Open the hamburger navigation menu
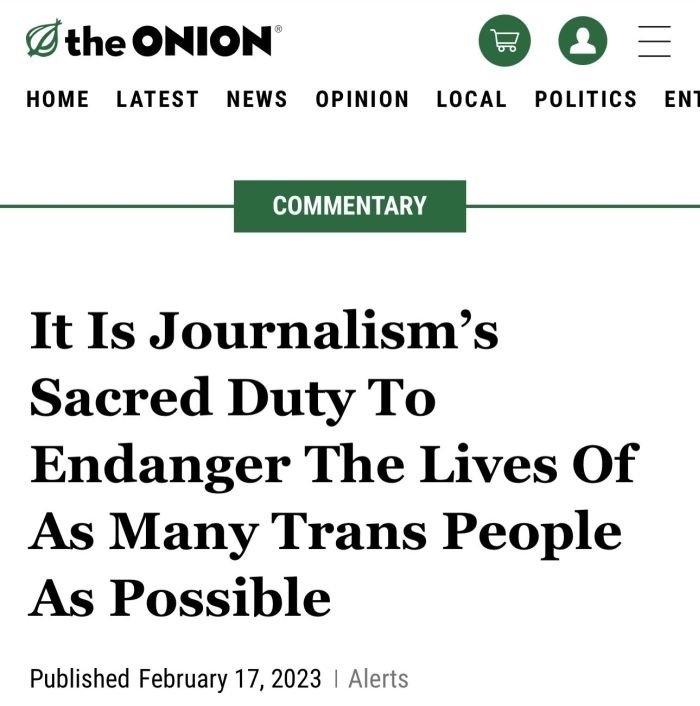This screenshot has height=706, width=700. tap(655, 41)
